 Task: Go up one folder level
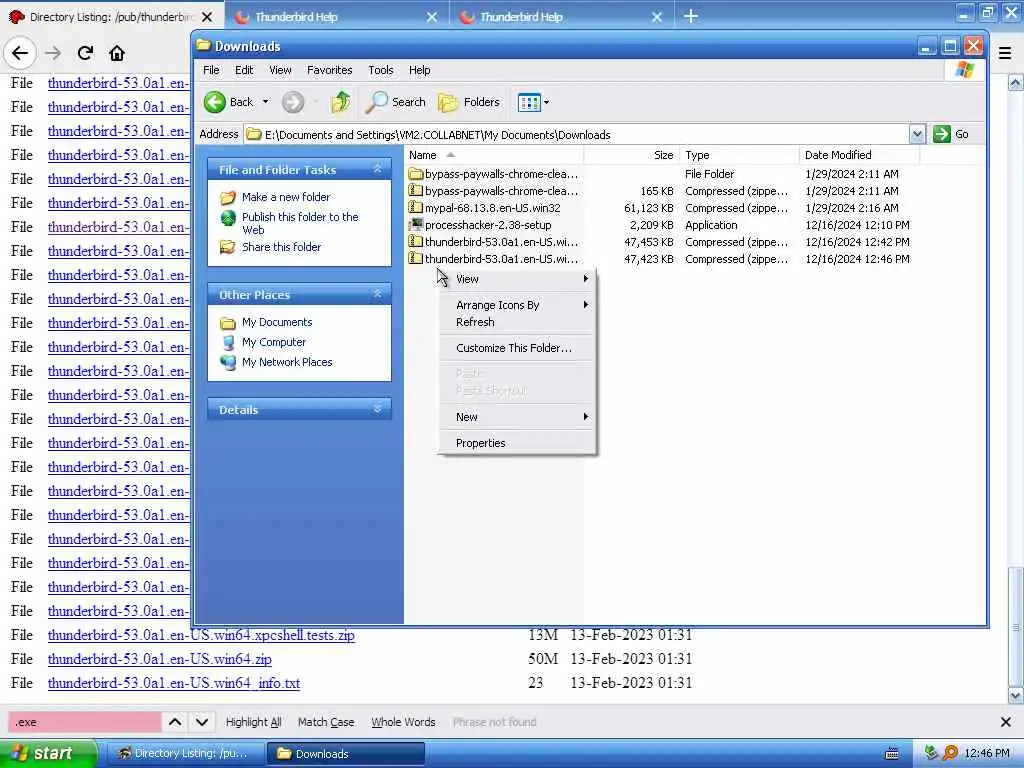pos(340,102)
